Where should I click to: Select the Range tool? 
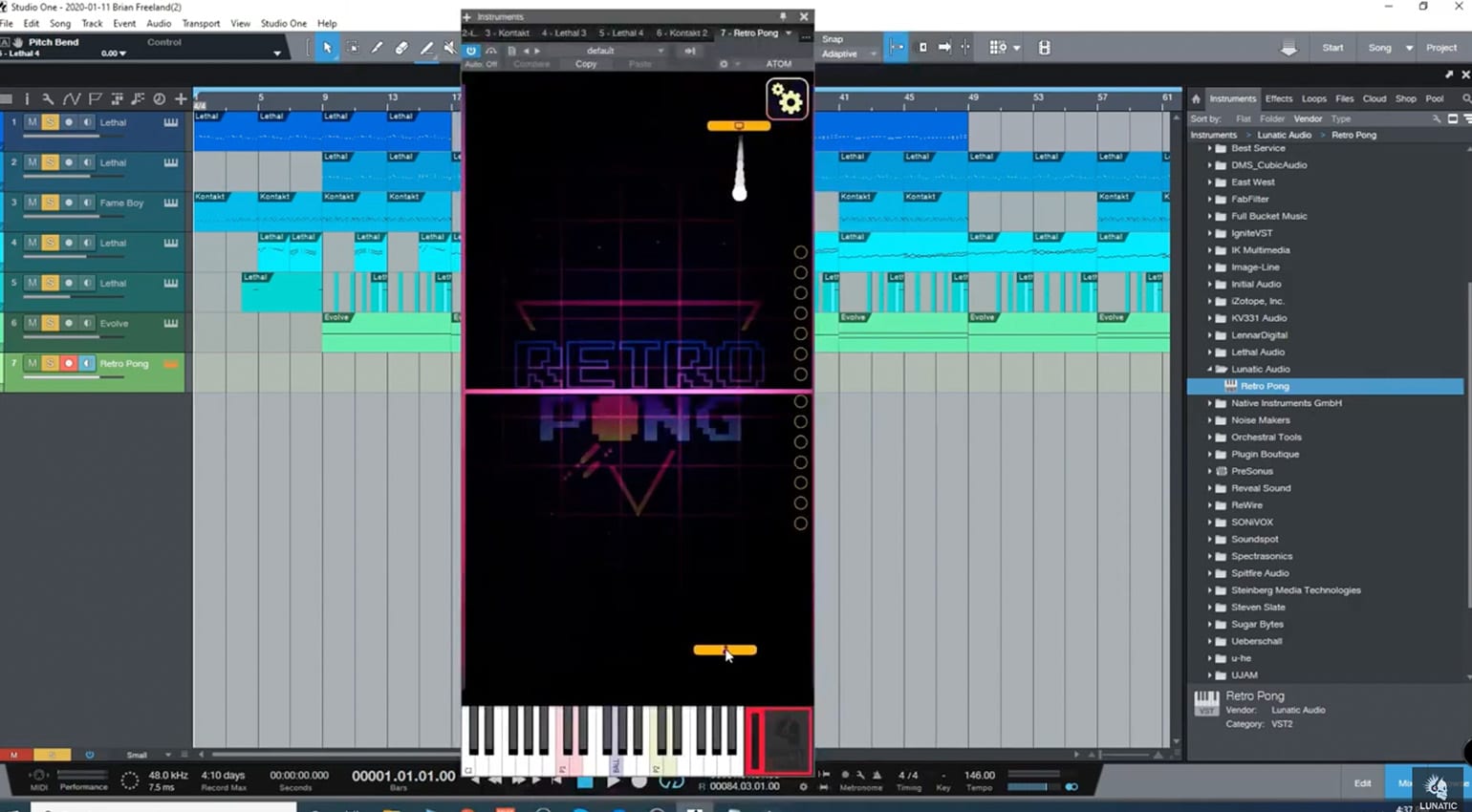click(353, 48)
